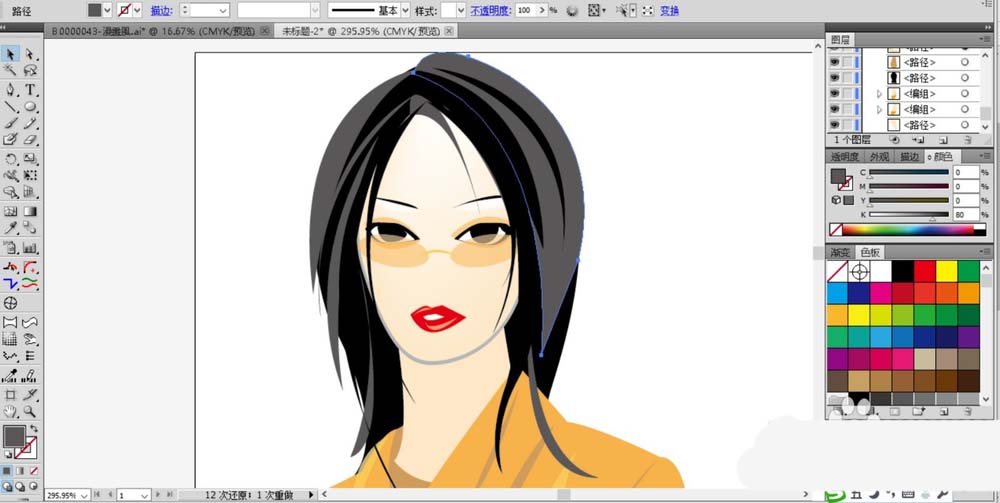Select the Gradient tool
This screenshot has height=503, width=1000.
(x=30, y=211)
